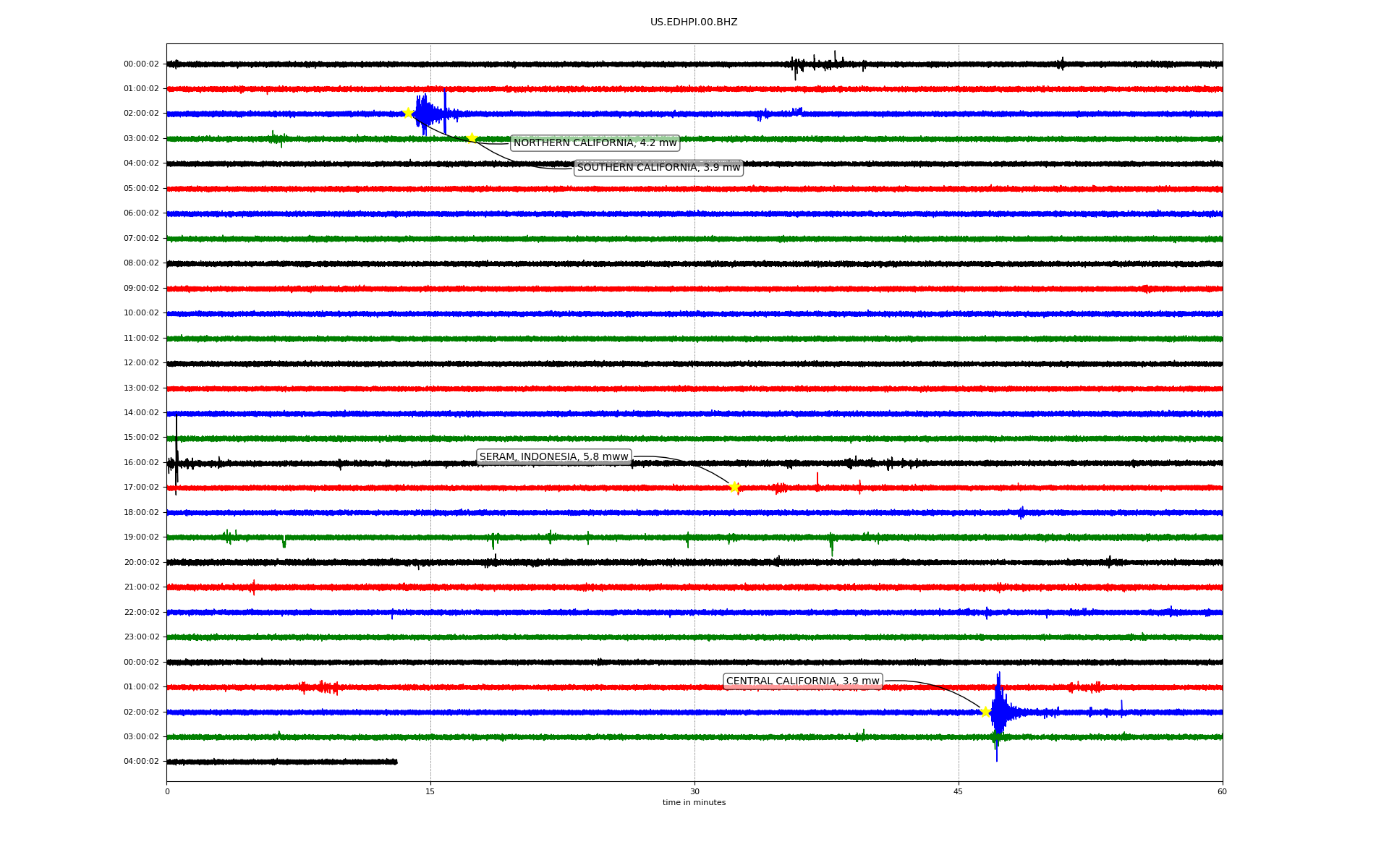Click the NORTHERN CALIFORNIA, 4.2 mw label

595,143
